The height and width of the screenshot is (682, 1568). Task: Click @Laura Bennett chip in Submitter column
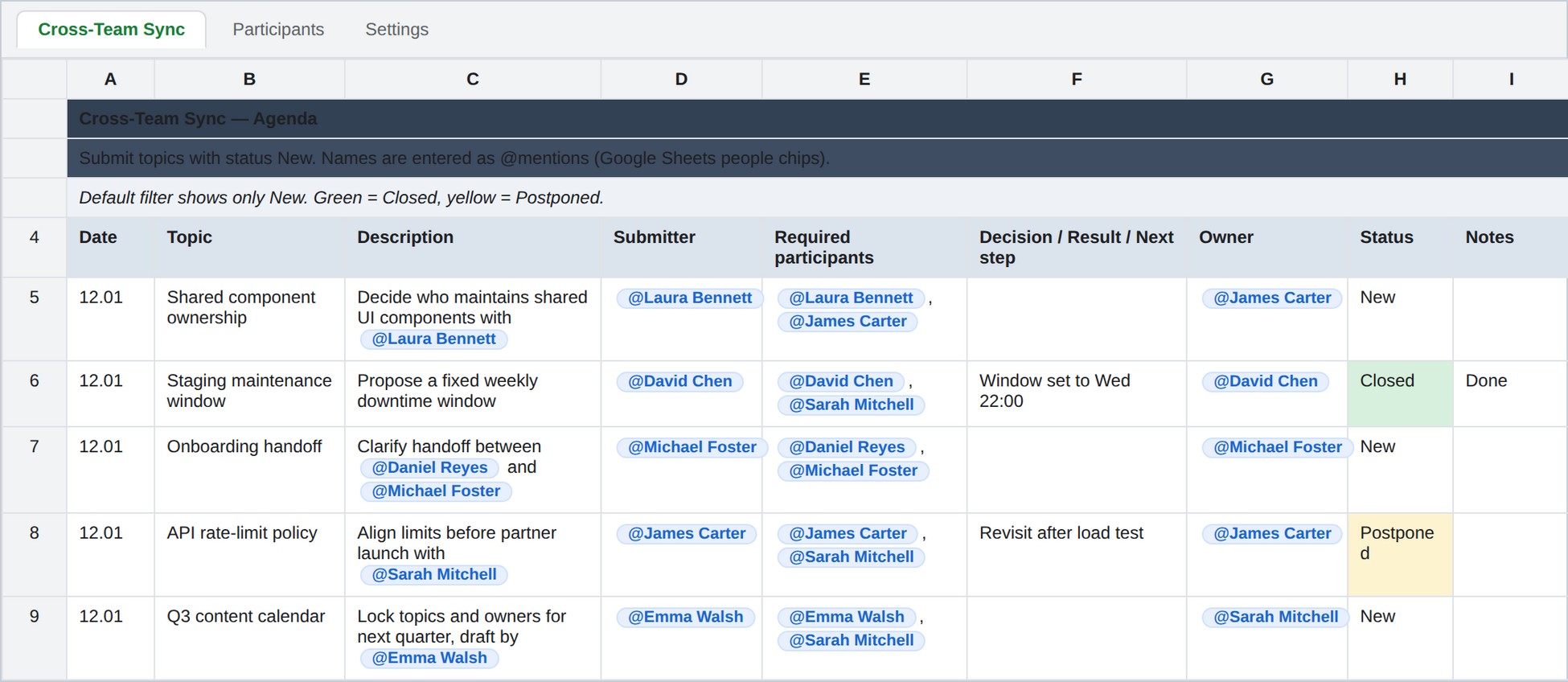pyautogui.click(x=690, y=298)
